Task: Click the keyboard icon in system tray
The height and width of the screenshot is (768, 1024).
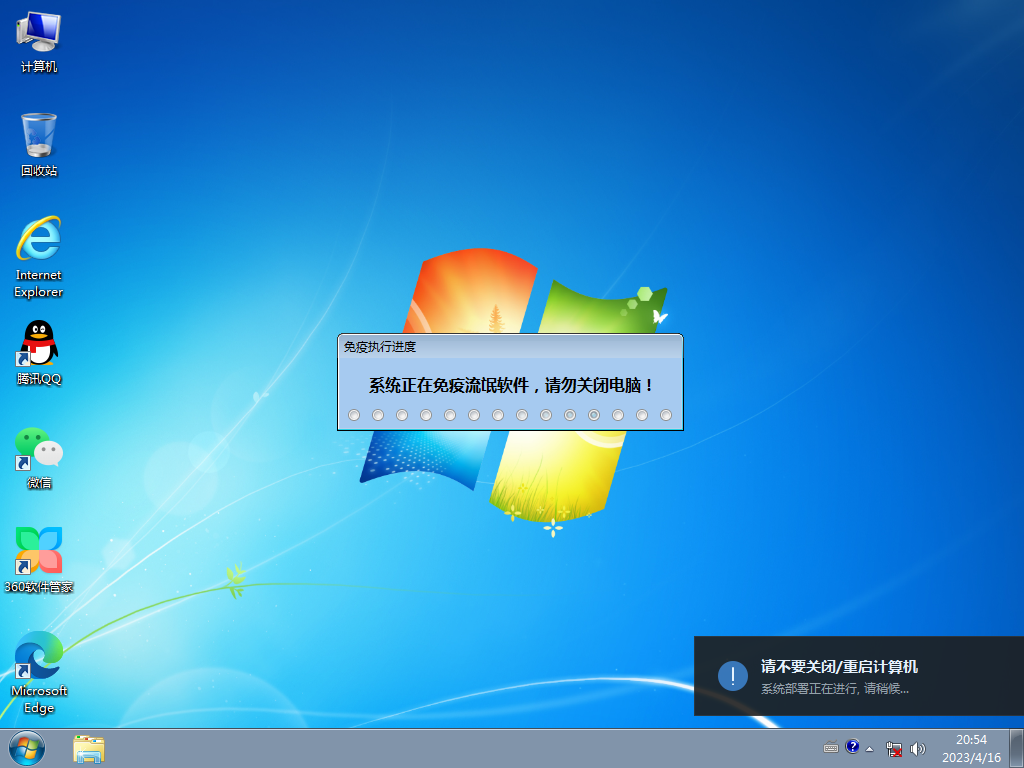Action: click(x=831, y=748)
